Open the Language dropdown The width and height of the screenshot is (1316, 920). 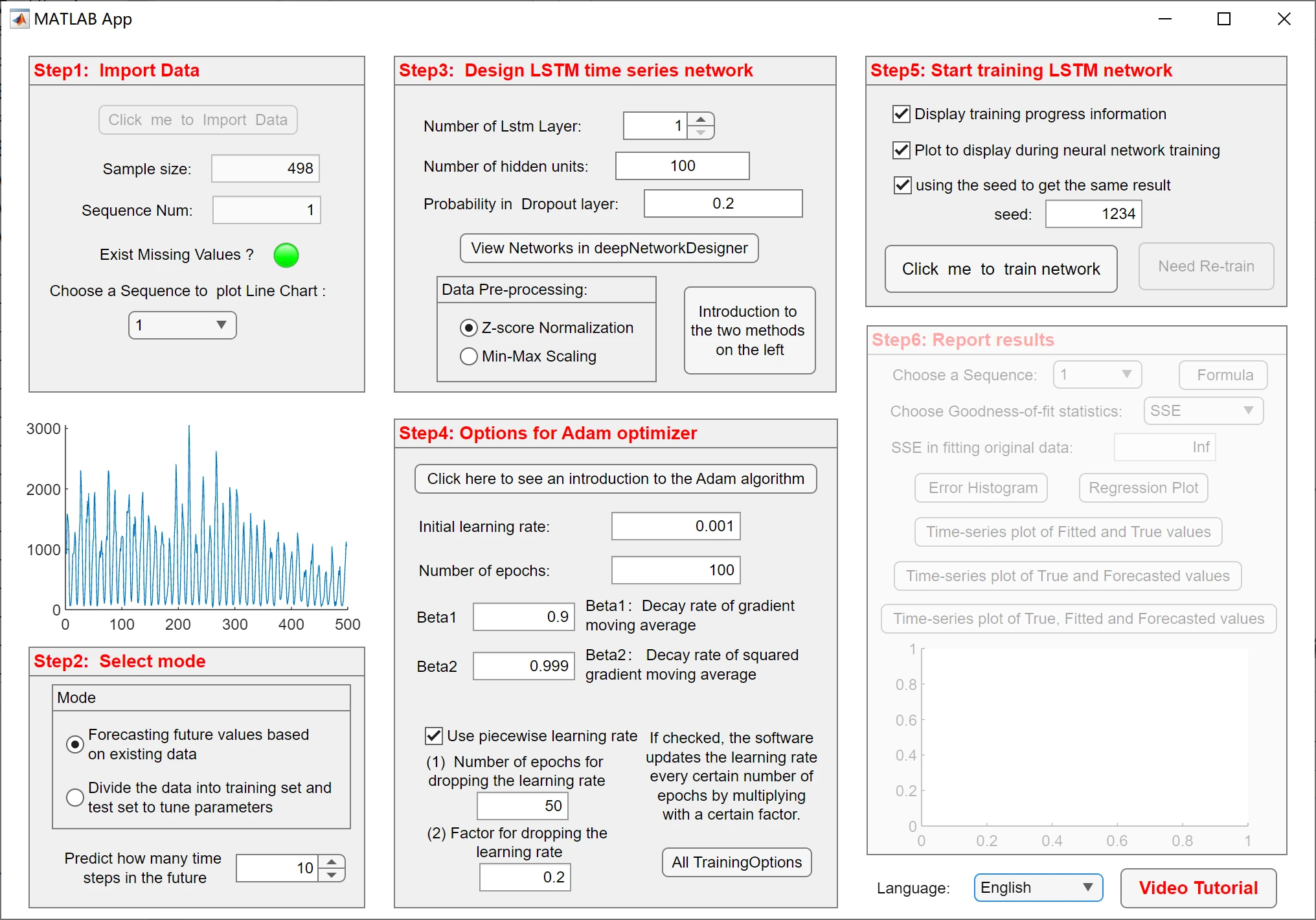pyautogui.click(x=1038, y=888)
